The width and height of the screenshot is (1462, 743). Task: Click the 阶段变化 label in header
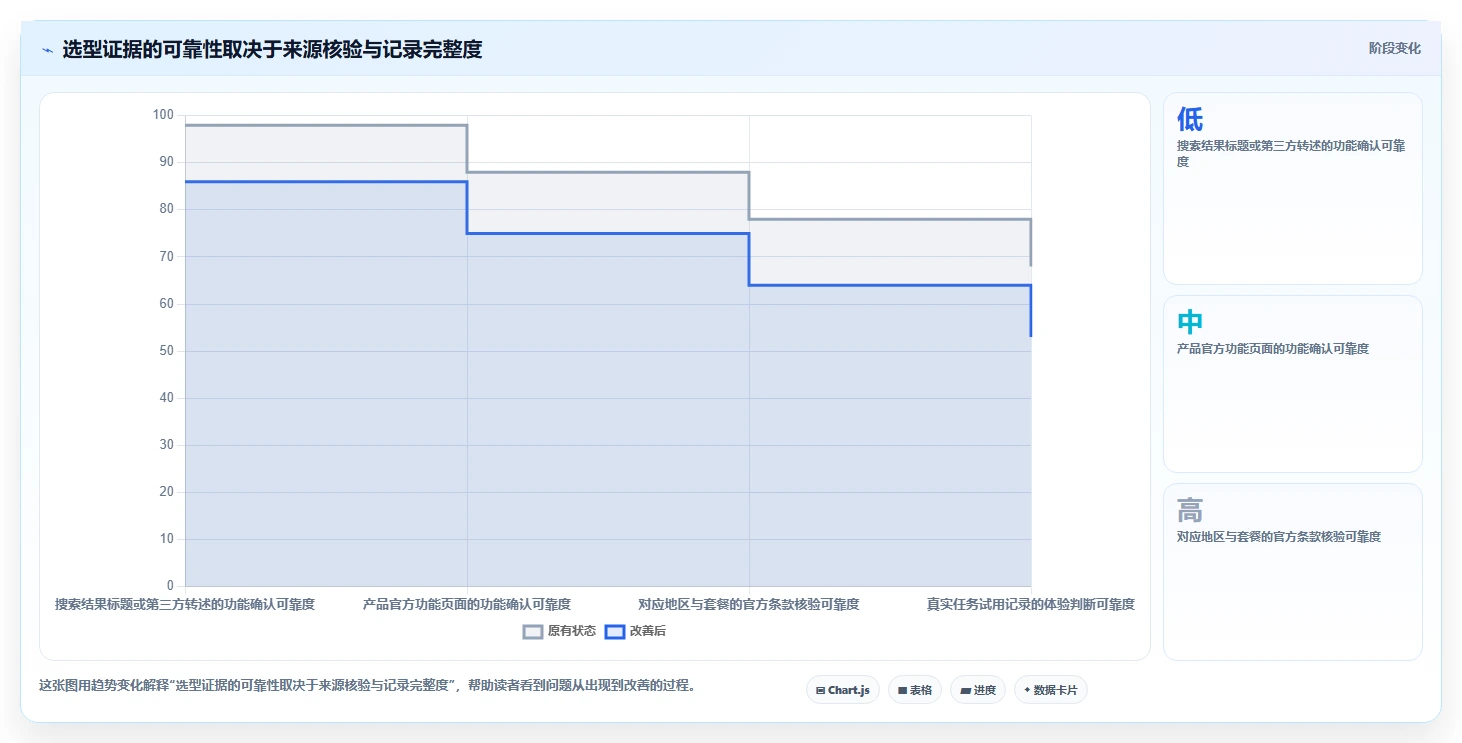click(x=1394, y=49)
